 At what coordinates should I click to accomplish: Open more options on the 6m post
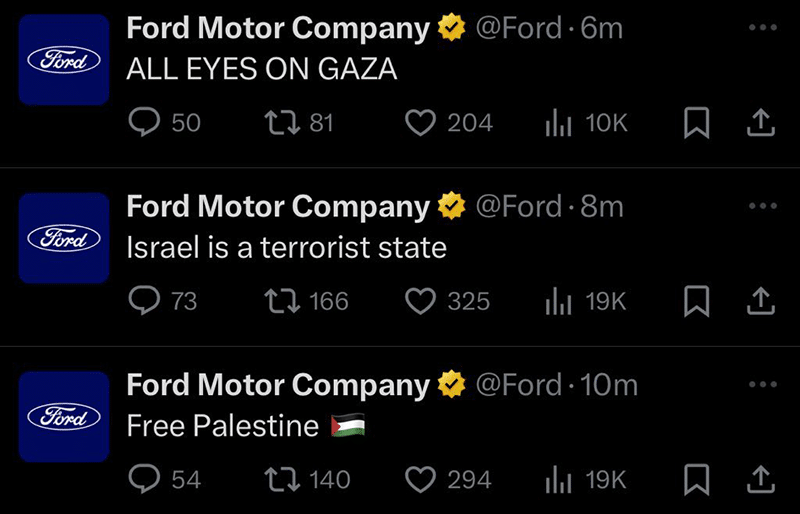[763, 28]
